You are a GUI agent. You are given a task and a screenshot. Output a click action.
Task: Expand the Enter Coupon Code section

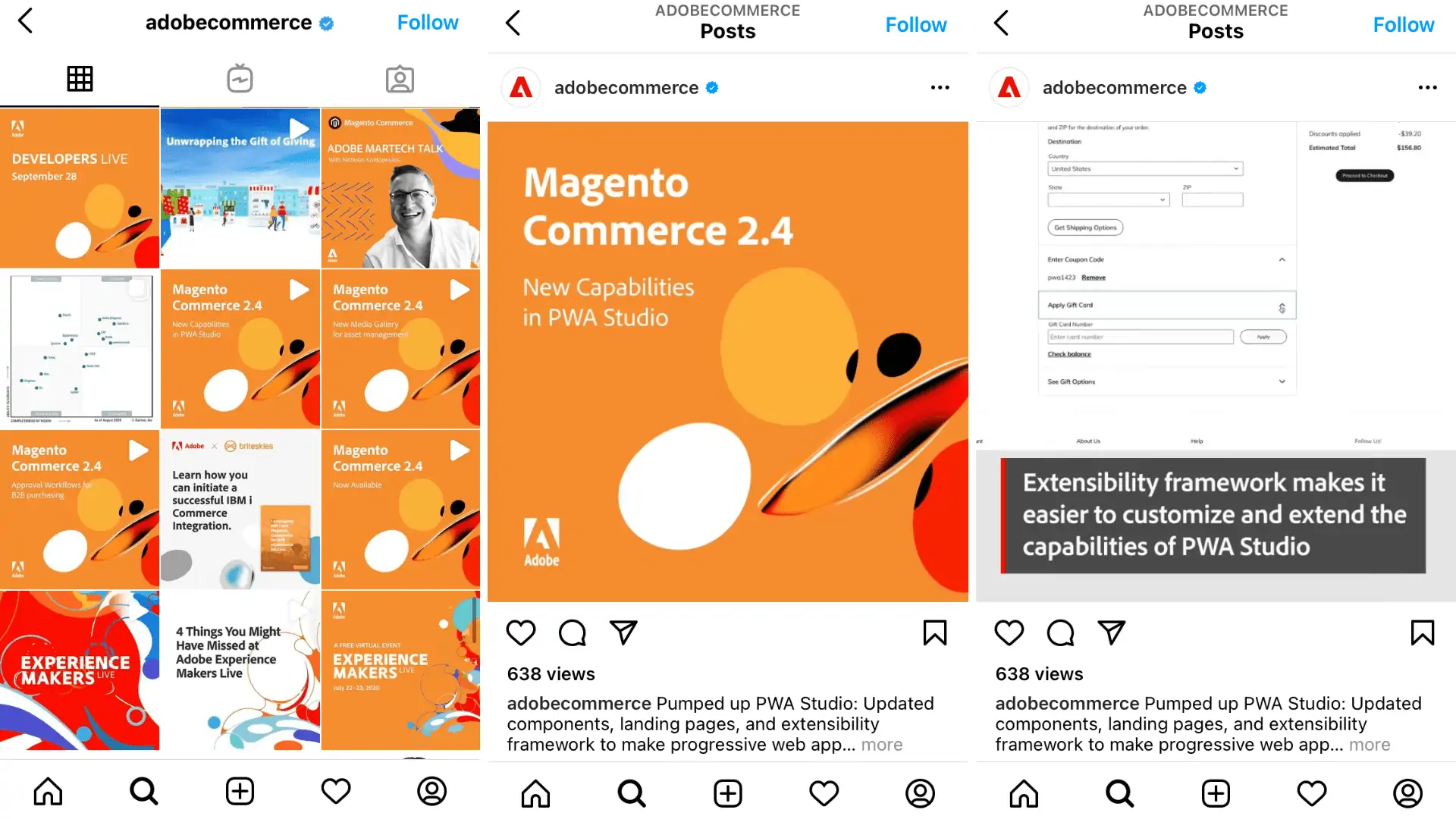click(1282, 259)
